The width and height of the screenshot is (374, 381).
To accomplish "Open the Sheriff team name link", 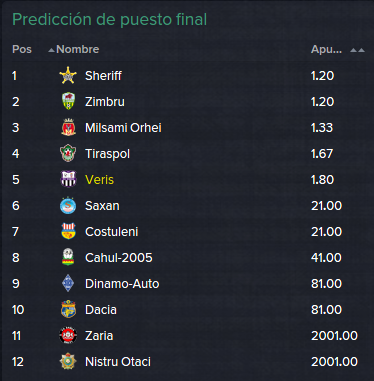I will (103, 76).
